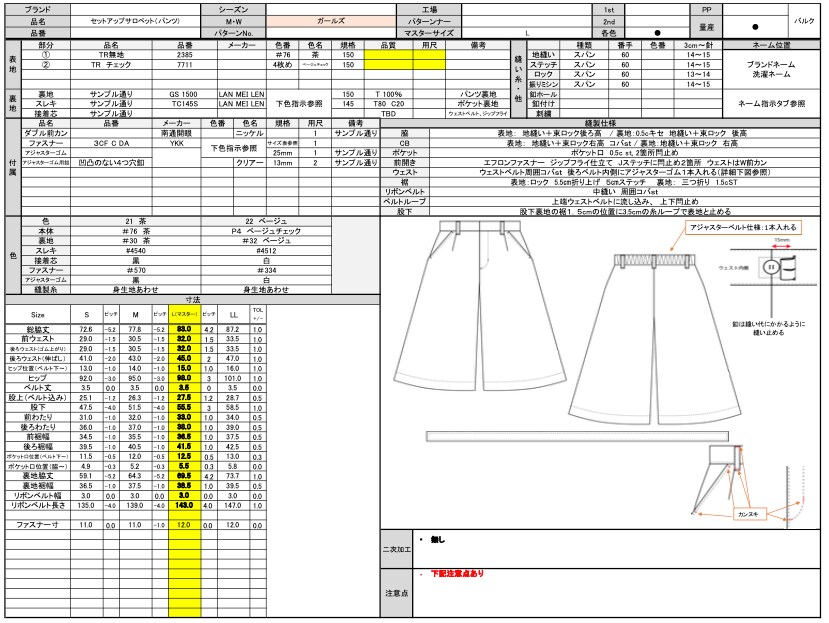Screen dimensions: 829x623
Task: Select the 無し text in 二次加工 section
Action: 438,540
